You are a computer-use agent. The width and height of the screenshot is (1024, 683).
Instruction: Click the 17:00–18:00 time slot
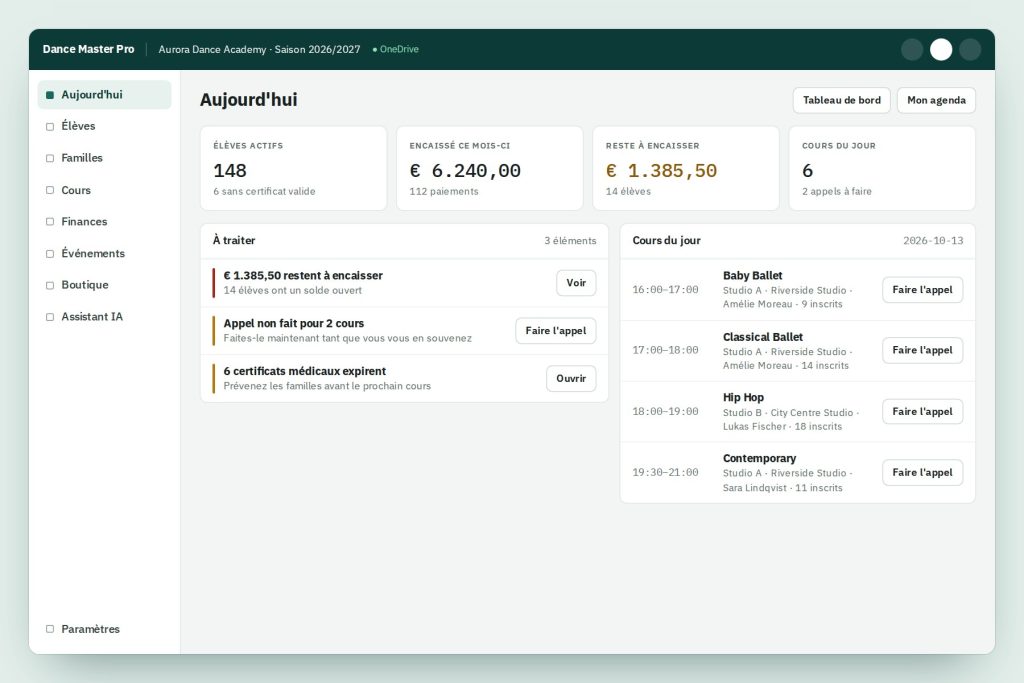[x=665, y=350]
